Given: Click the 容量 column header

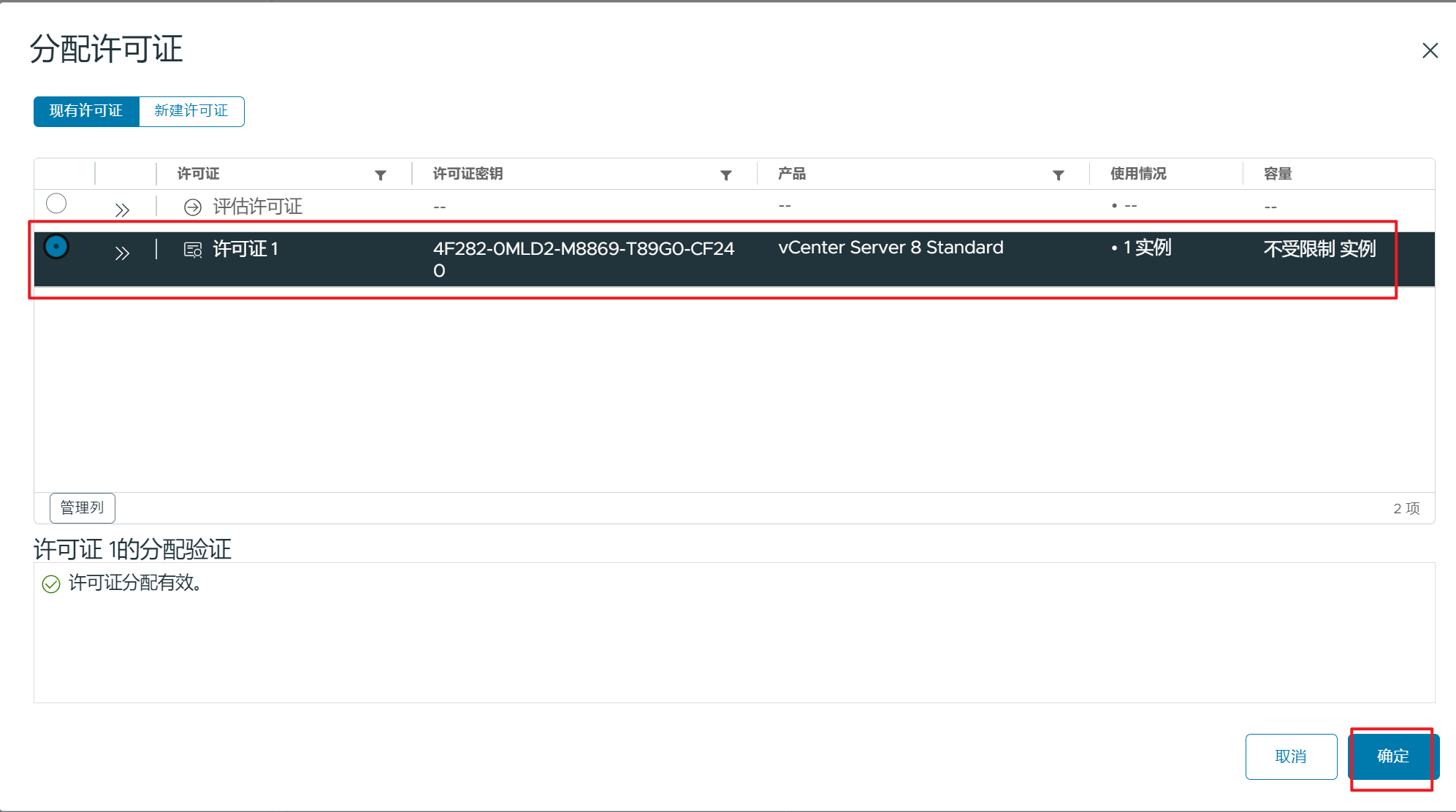Looking at the screenshot, I should (1278, 174).
